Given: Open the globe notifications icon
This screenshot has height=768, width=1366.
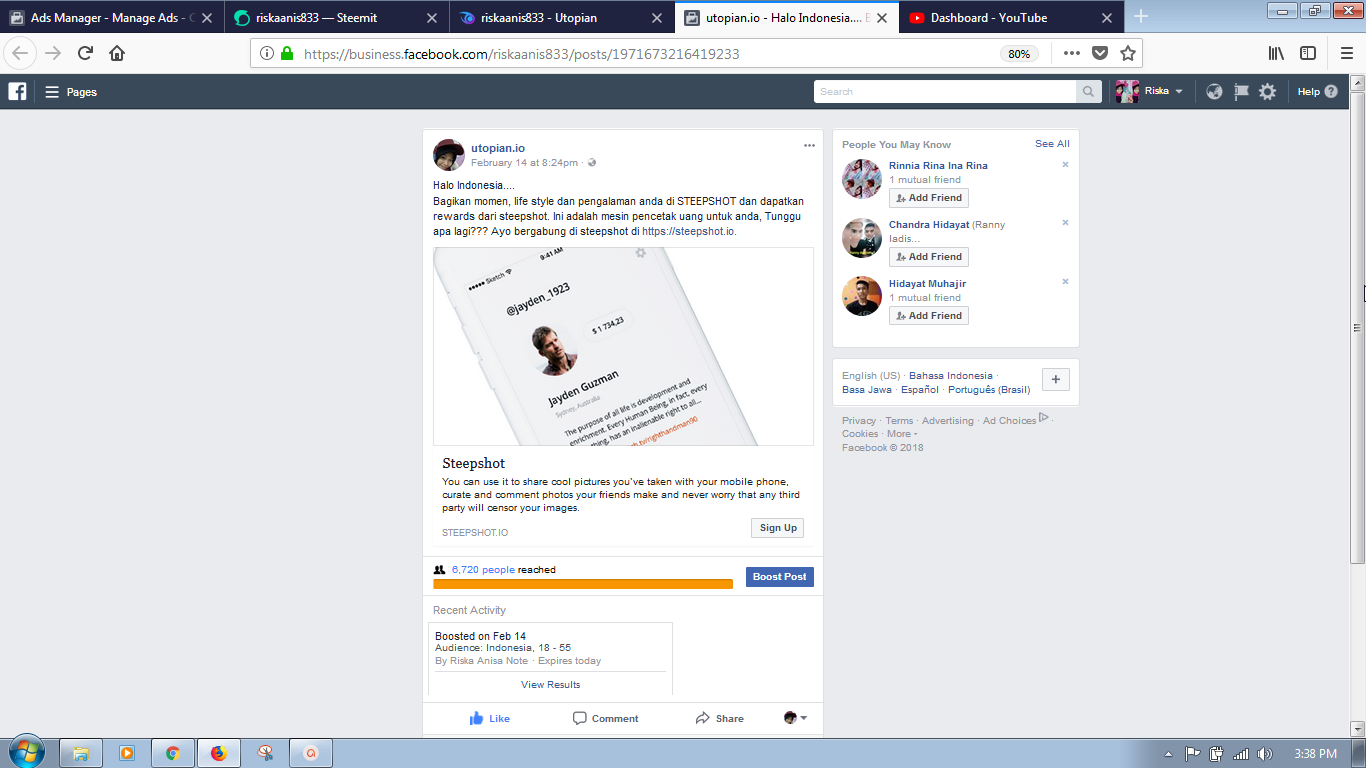Looking at the screenshot, I should [1214, 92].
